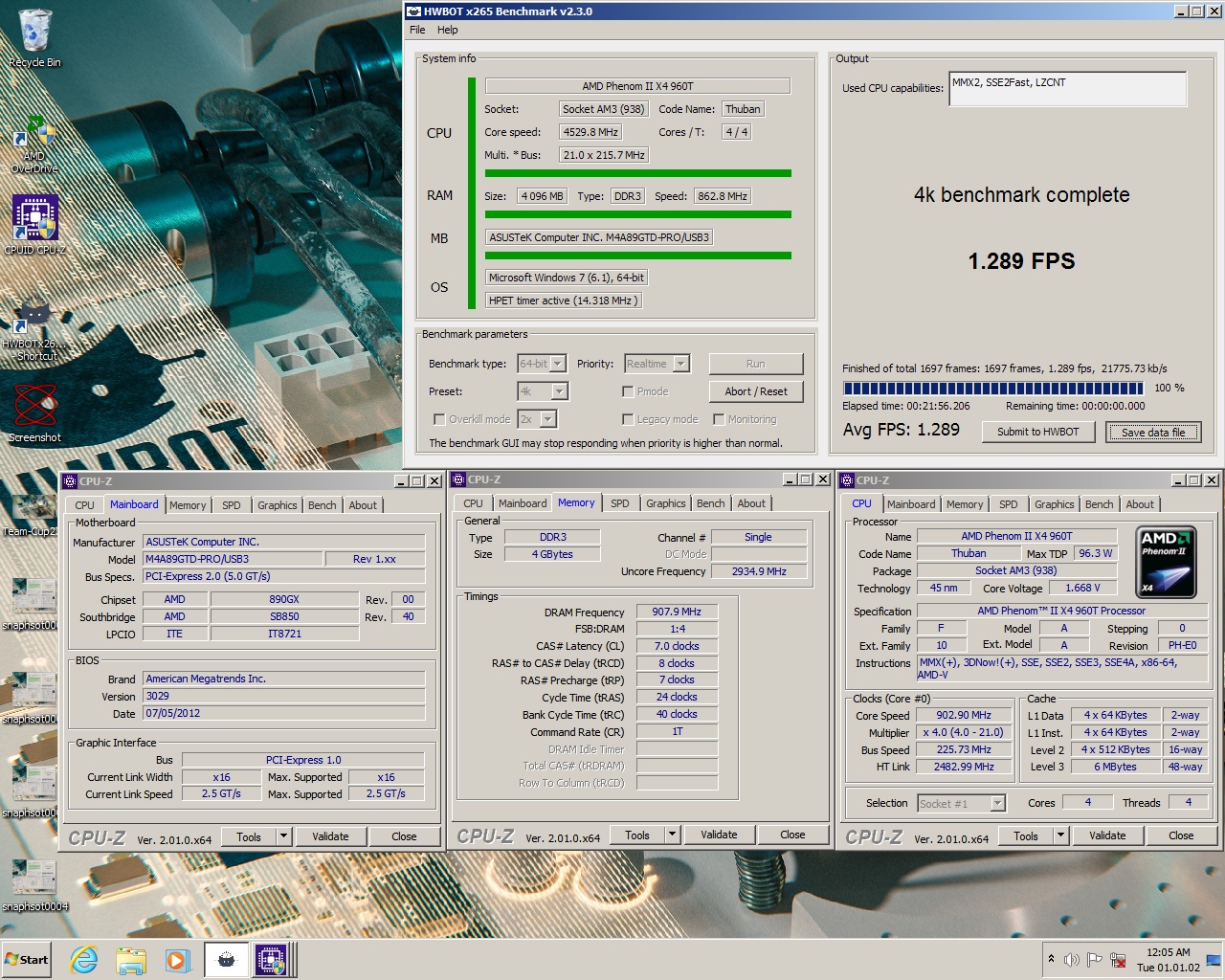
Task: Show hidden tray icons arrow
Action: [x=1052, y=959]
